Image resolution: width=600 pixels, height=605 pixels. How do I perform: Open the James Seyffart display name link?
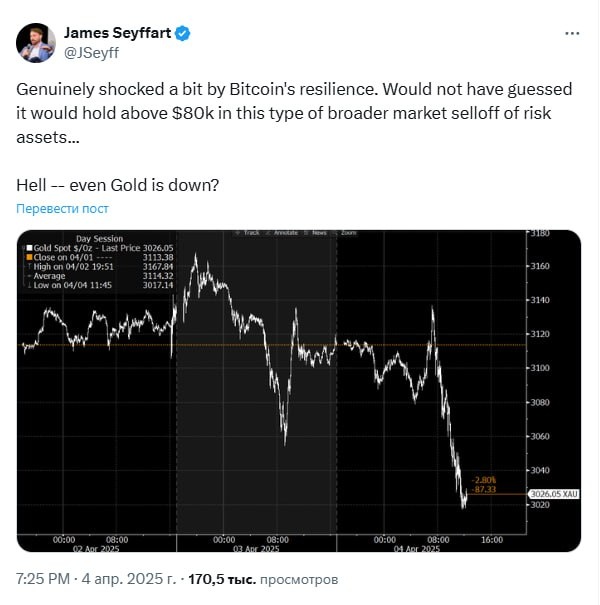tap(117, 33)
